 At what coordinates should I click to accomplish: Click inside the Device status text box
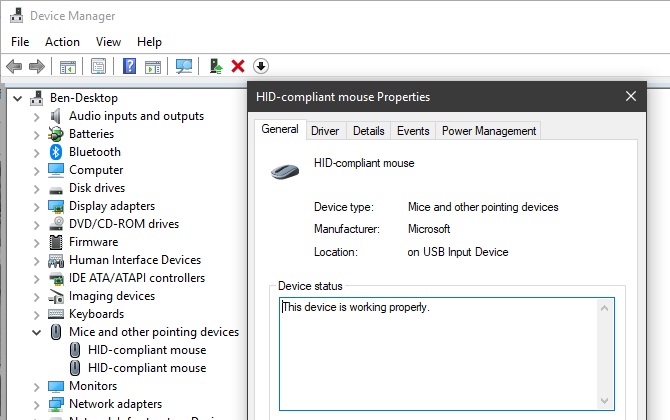(440, 350)
